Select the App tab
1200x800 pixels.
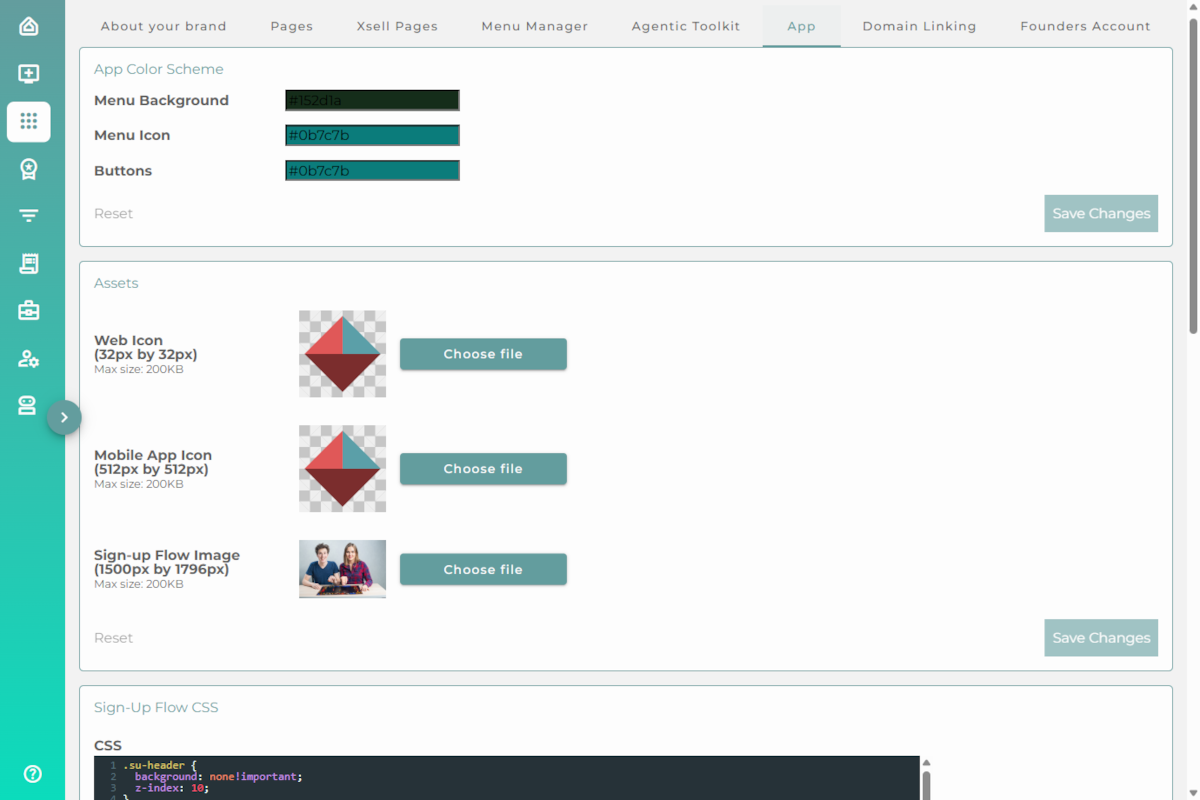(x=801, y=26)
